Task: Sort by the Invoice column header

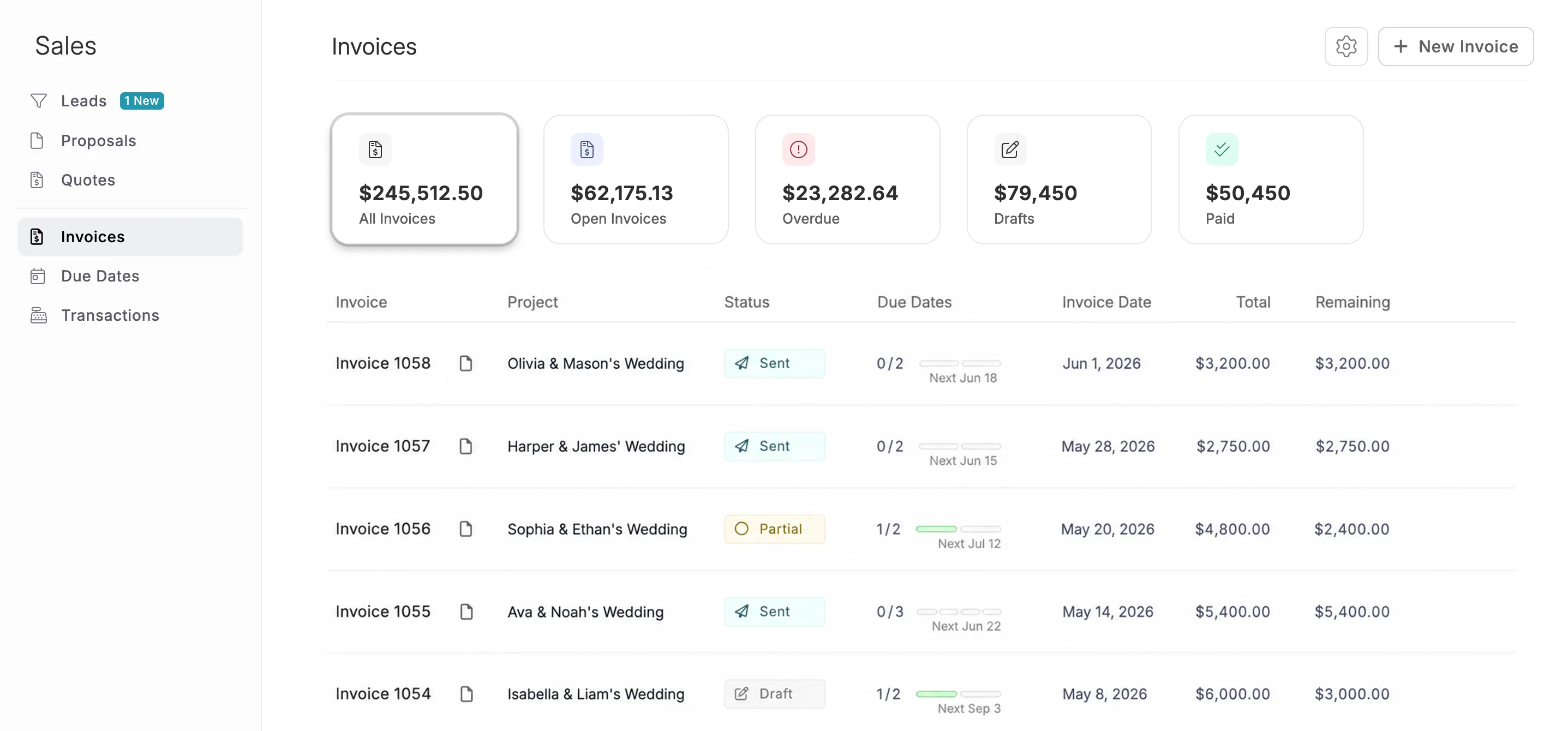Action: 361,303
